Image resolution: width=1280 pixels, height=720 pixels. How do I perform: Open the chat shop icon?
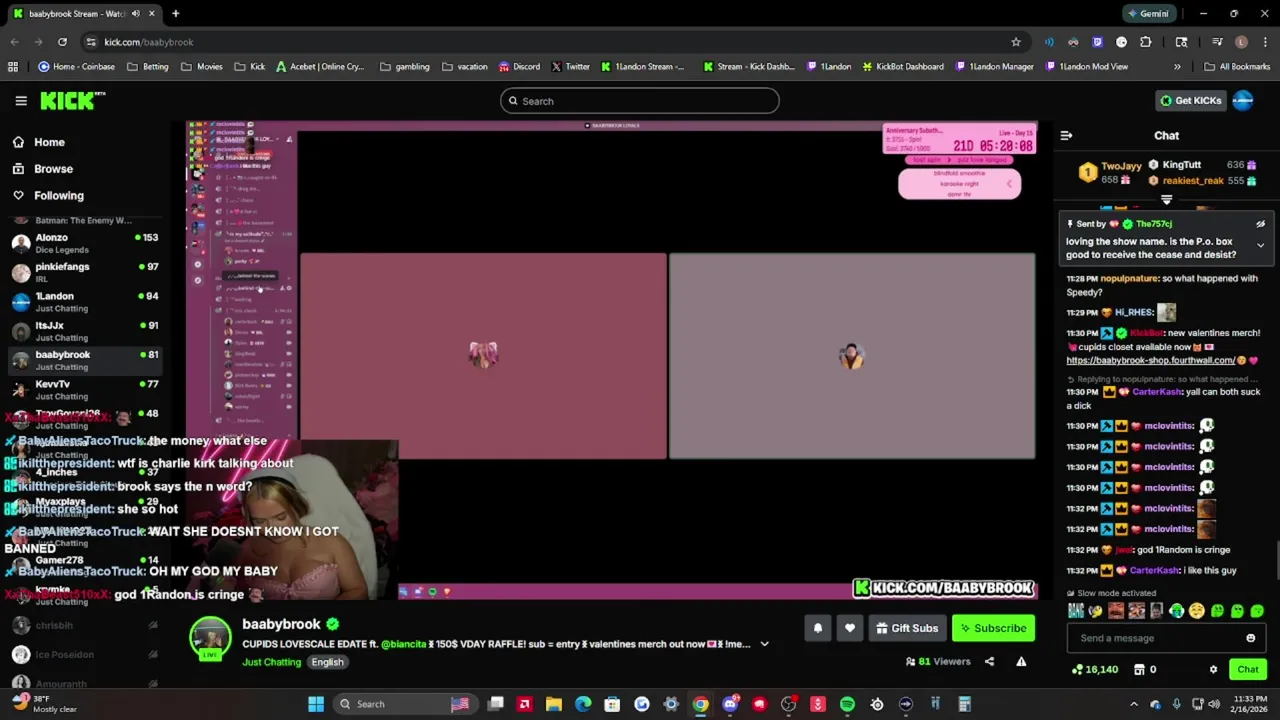(1138, 669)
